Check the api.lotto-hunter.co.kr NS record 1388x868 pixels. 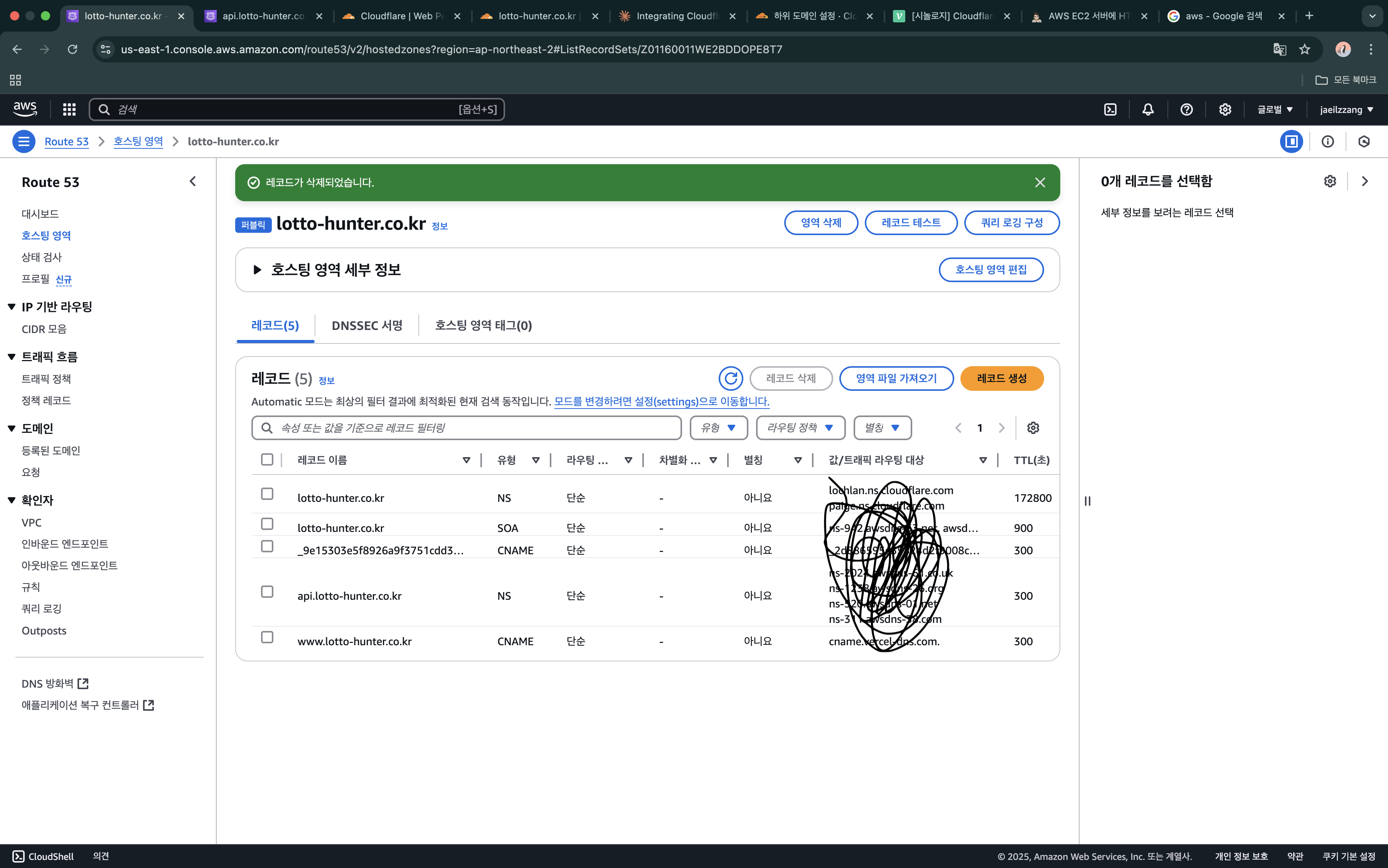click(267, 592)
